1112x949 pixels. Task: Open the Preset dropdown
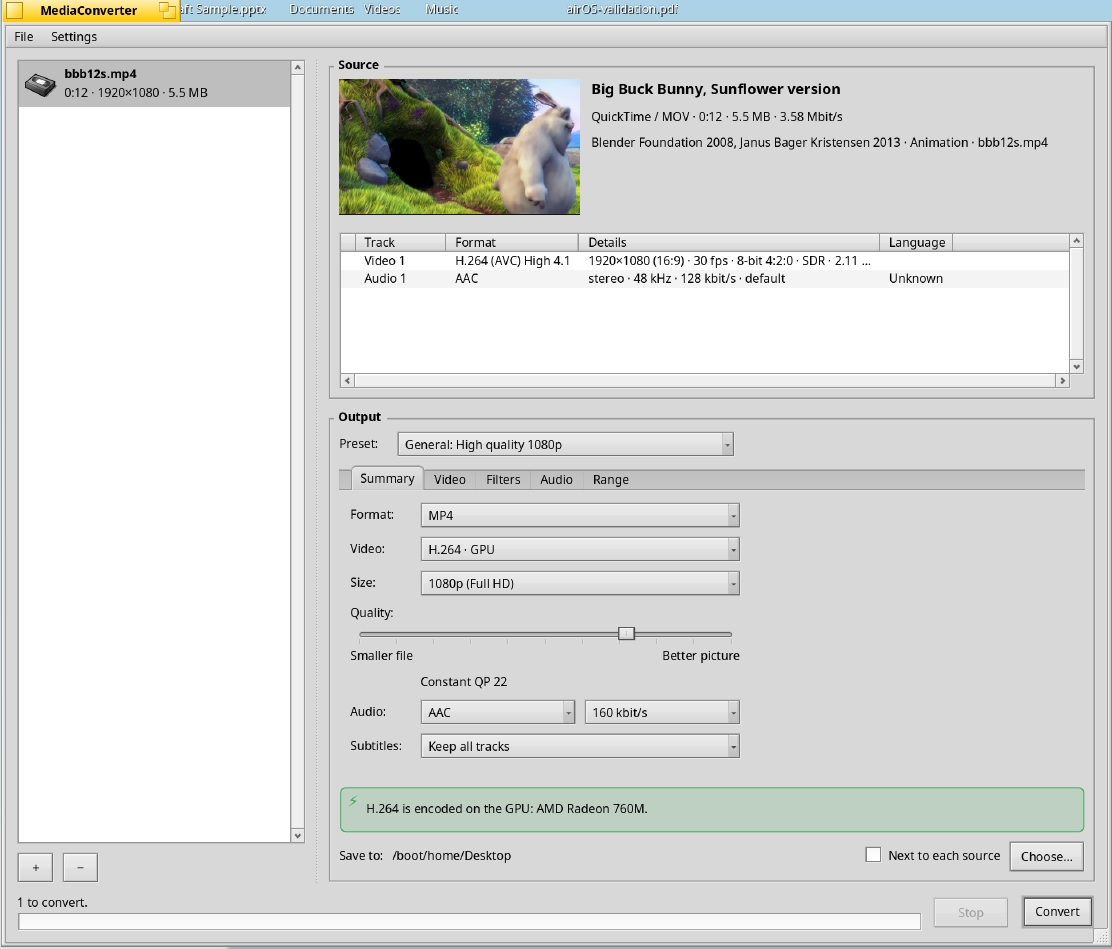tap(565, 444)
